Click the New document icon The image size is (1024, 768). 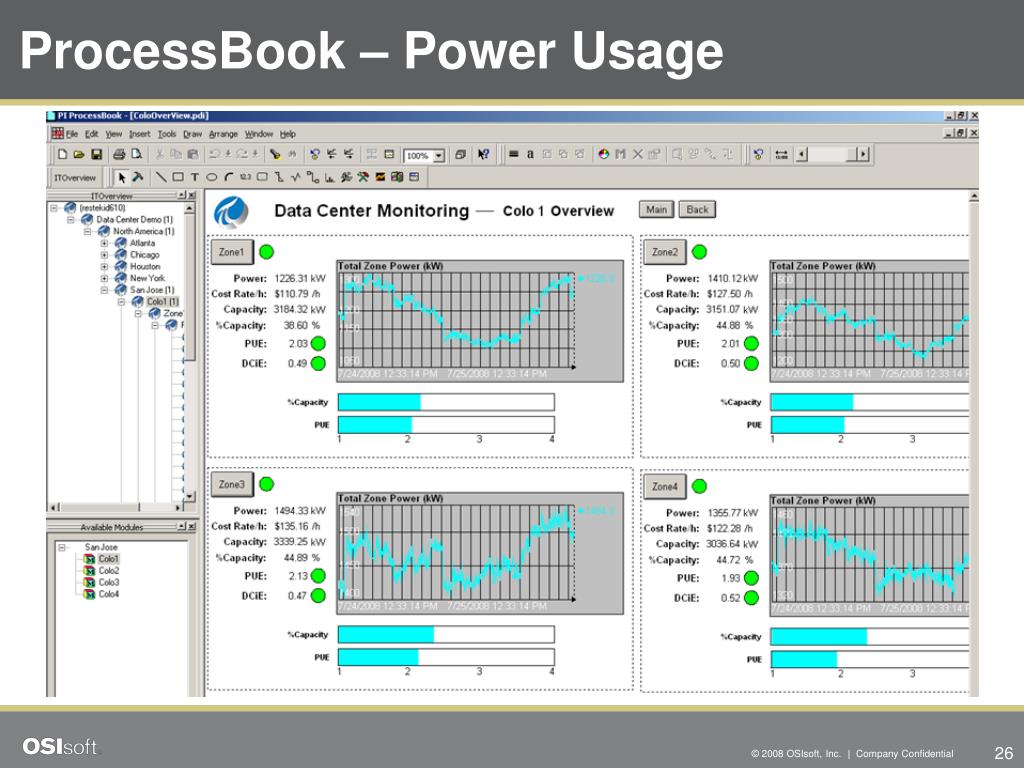tap(63, 155)
